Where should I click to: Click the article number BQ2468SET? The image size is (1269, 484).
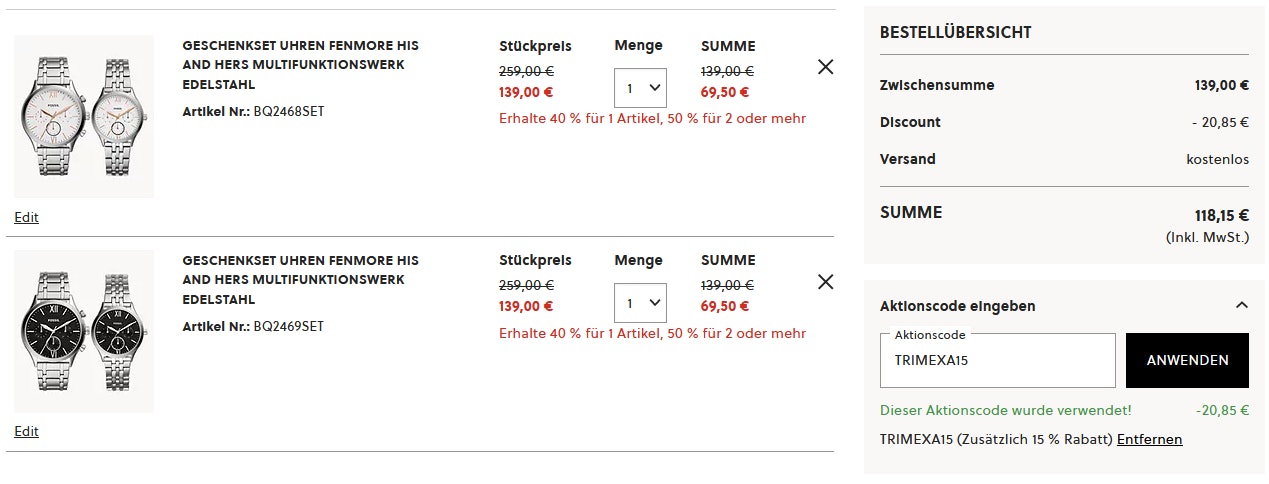[x=288, y=111]
